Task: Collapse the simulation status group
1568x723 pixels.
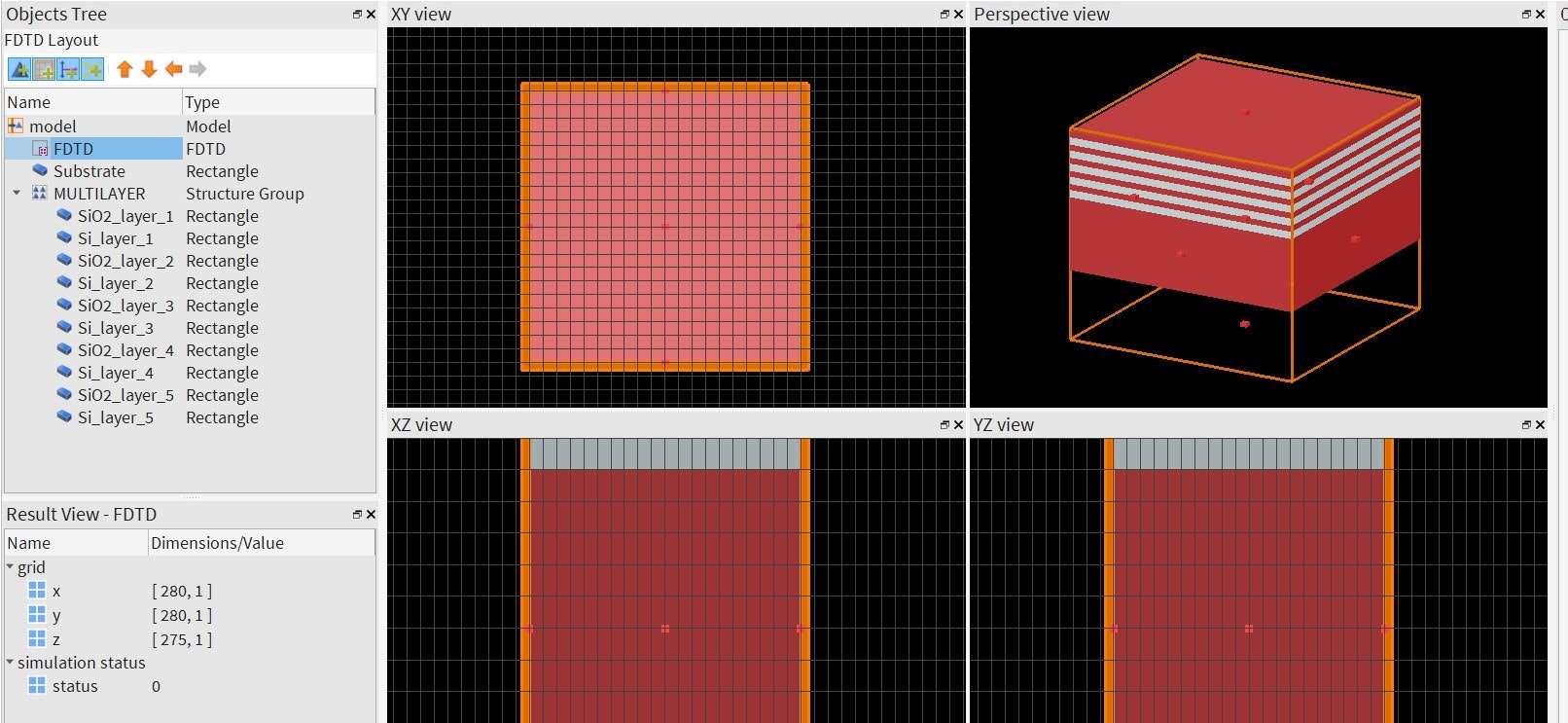Action: click(x=10, y=663)
